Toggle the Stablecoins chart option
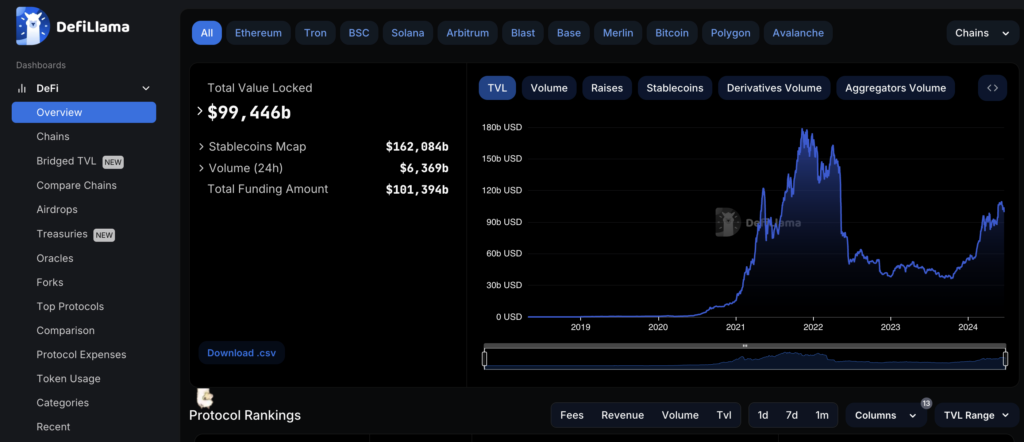This screenshot has width=1024, height=442. [675, 88]
